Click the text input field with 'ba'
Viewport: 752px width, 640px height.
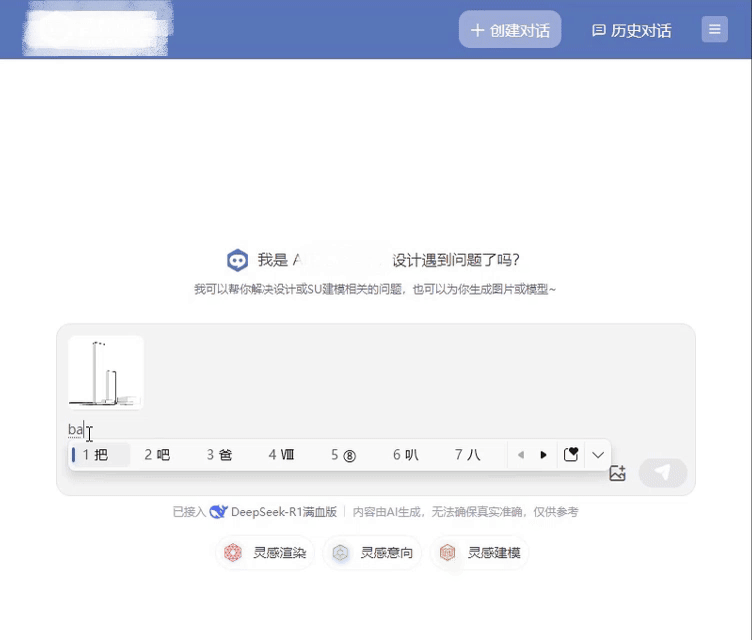click(300, 430)
